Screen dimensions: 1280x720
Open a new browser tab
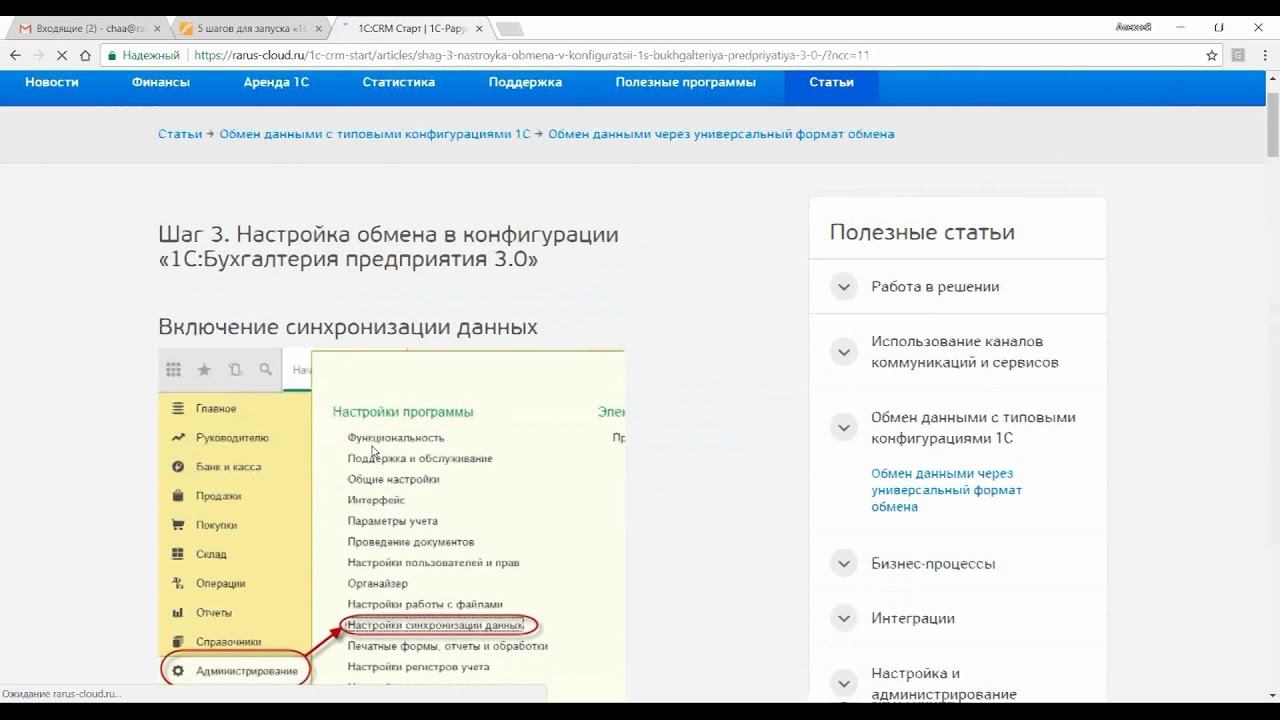click(509, 29)
